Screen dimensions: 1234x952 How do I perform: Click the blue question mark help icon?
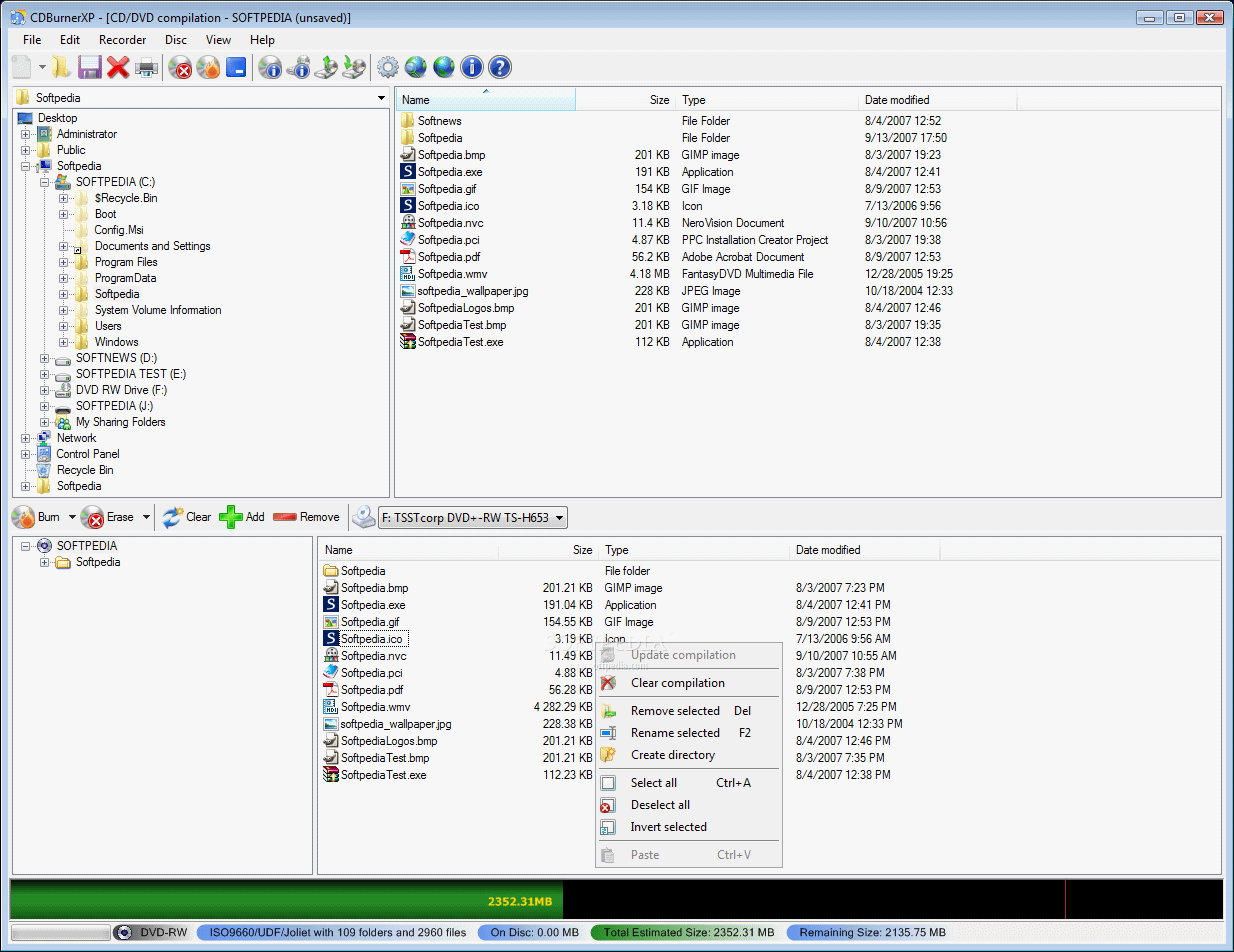coord(500,67)
